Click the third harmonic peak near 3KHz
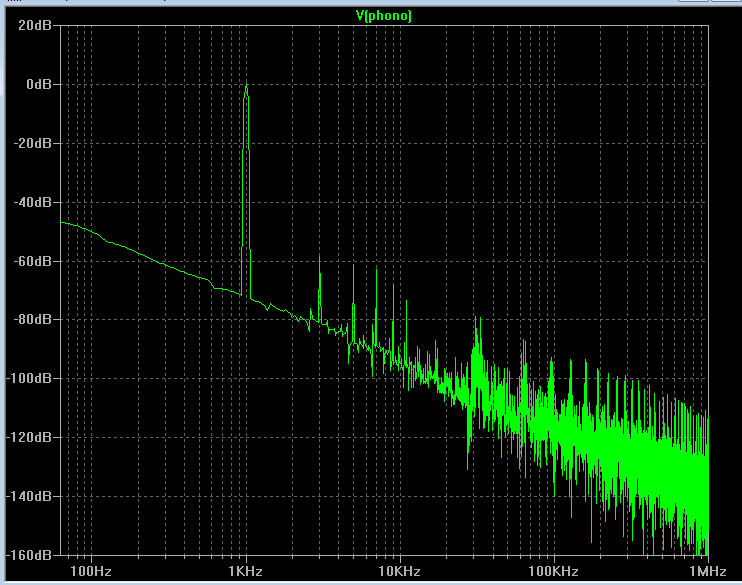 tap(319, 257)
